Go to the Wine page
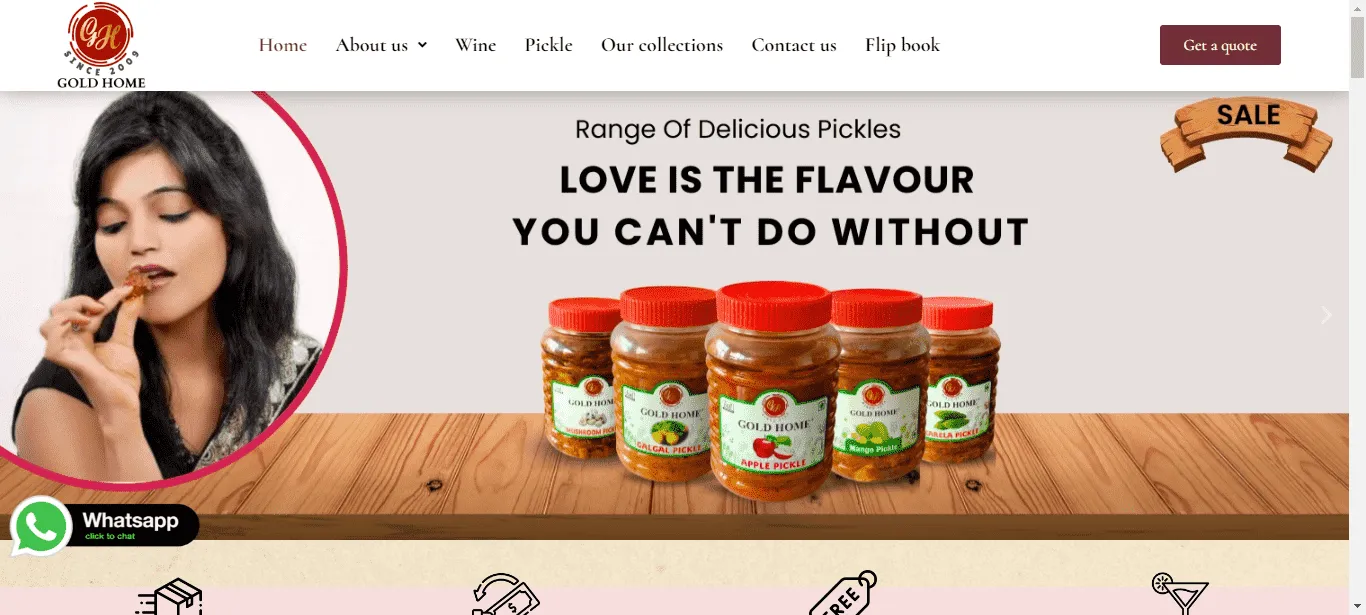 coord(476,45)
